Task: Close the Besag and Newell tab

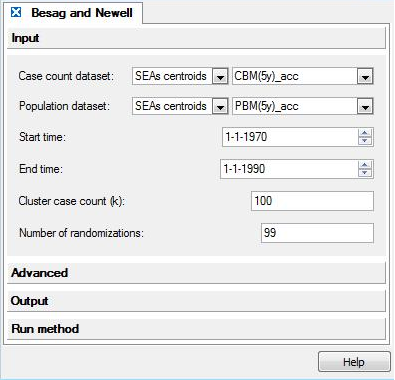Action: (16, 12)
